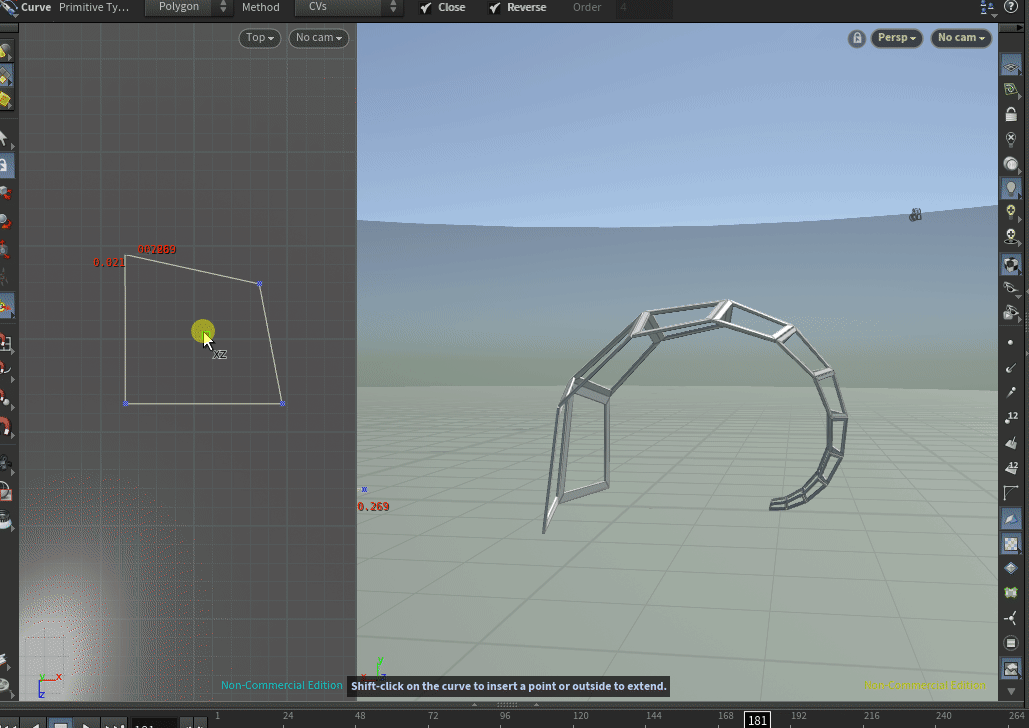This screenshot has width=1029, height=728.
Task: Click the select arrow tool
Action: [4, 139]
